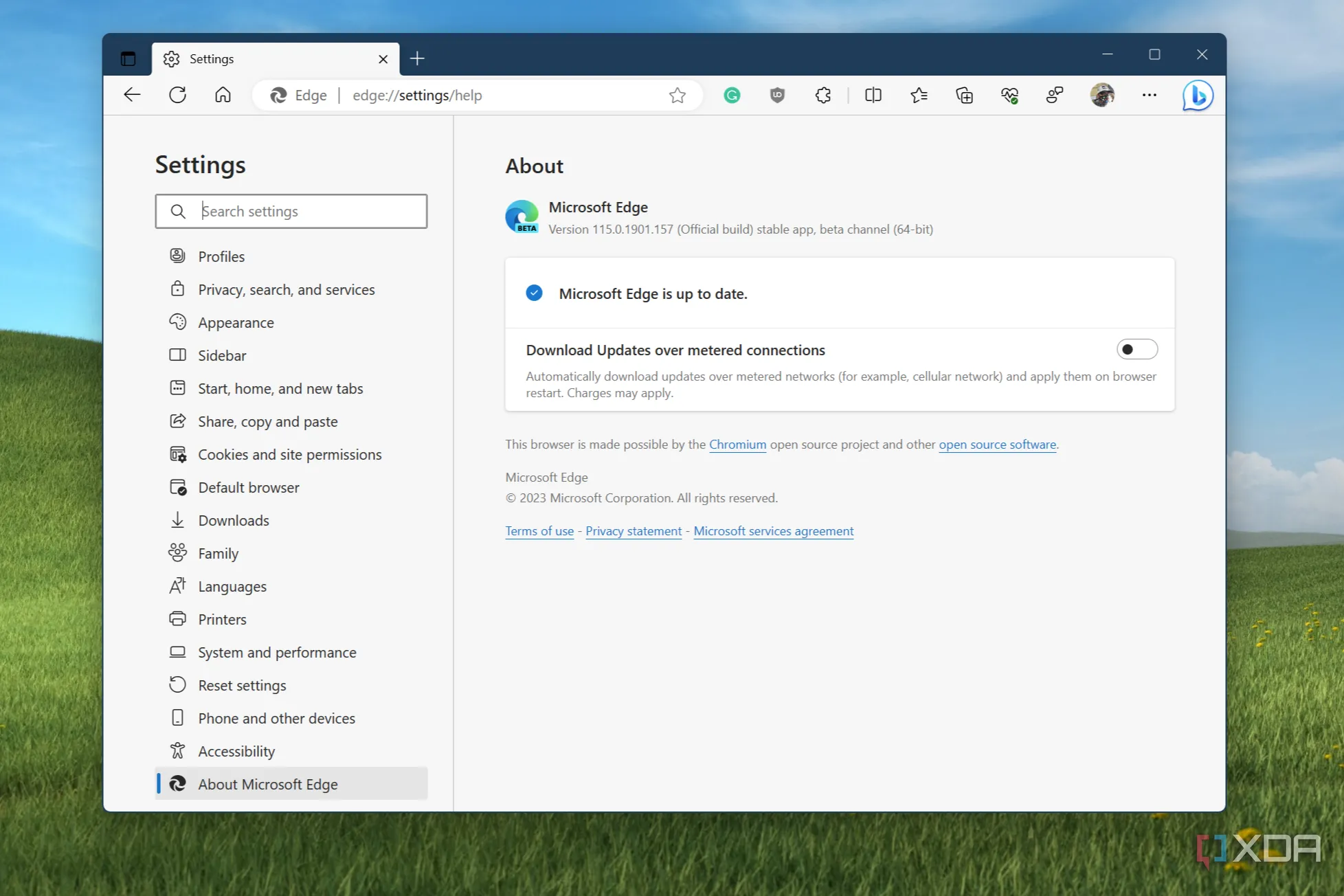
Task: Click the version 115.0.1901.157 text
Action: [x=741, y=229]
